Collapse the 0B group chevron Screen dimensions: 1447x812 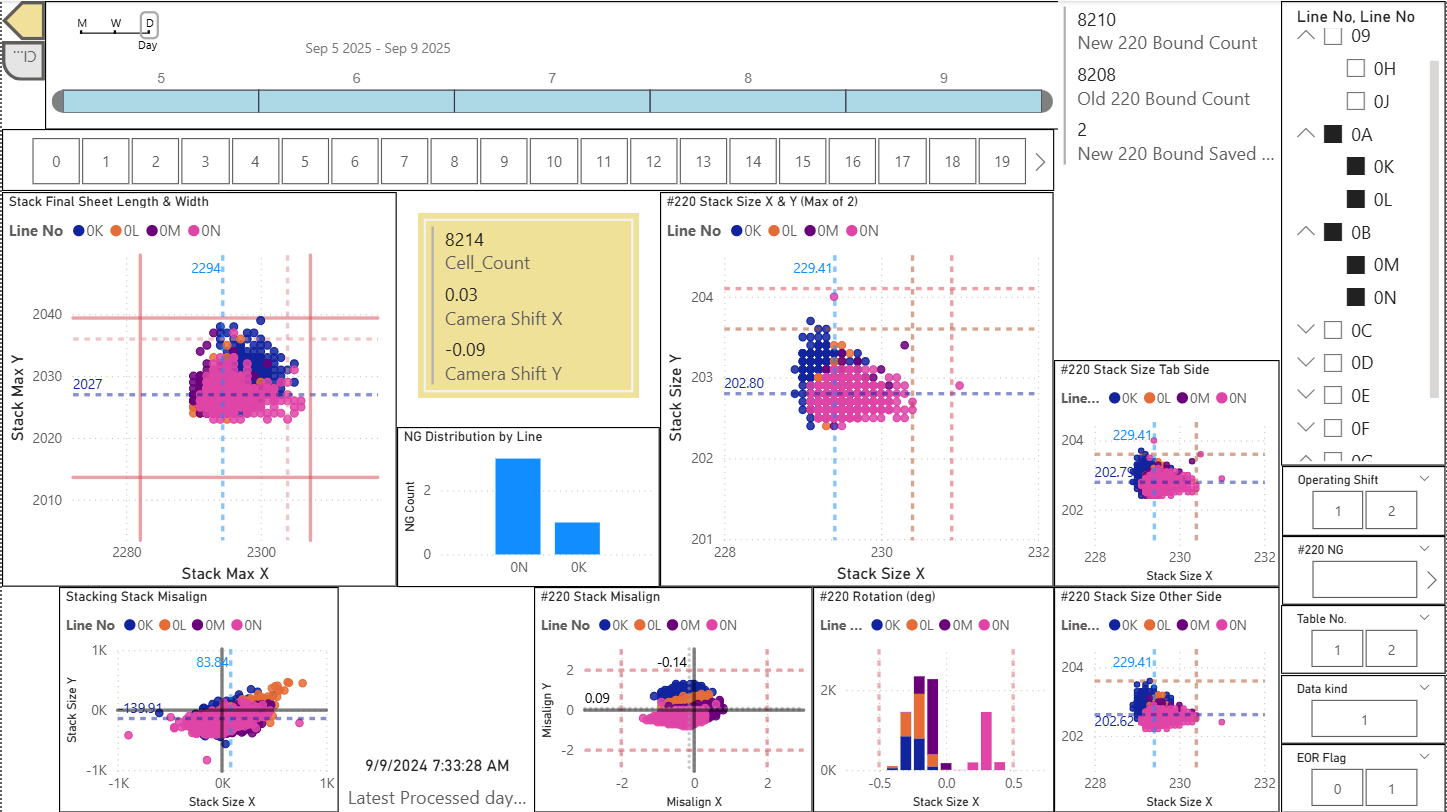click(x=1305, y=231)
